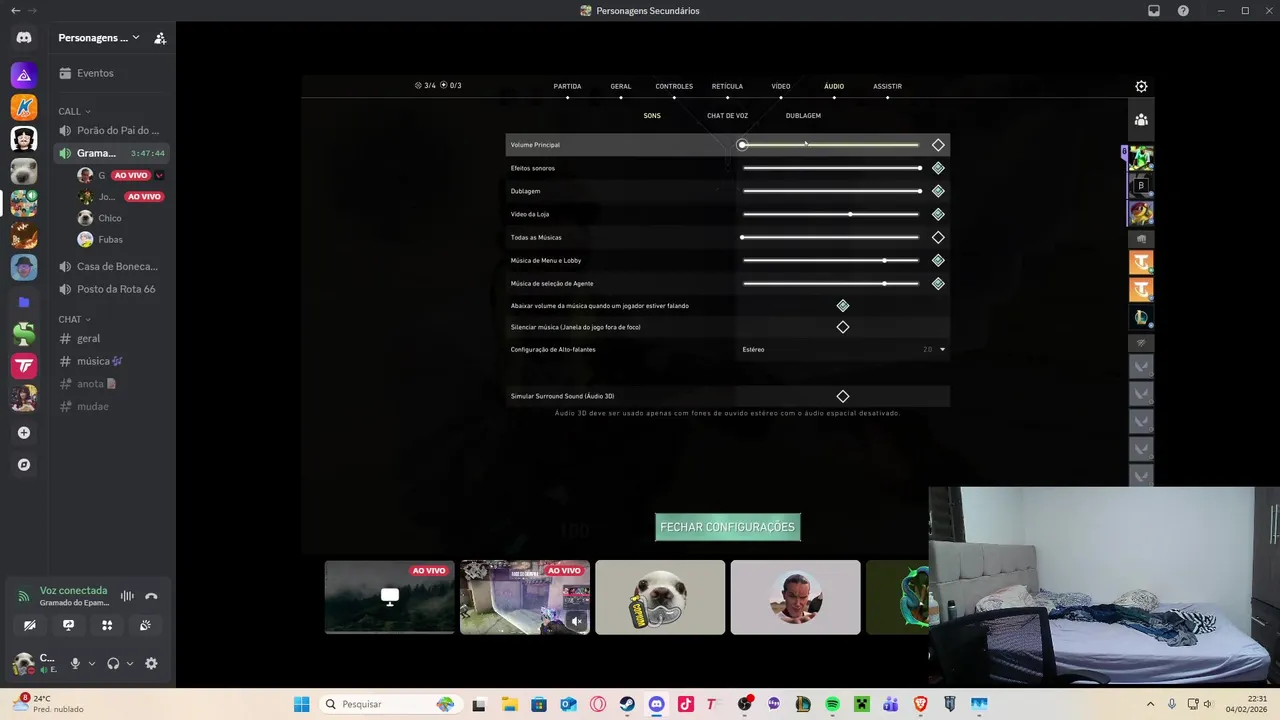Image resolution: width=1280 pixels, height=720 pixels.
Task: Open the friends icon on the game's right sidebar
Action: 1141,119
